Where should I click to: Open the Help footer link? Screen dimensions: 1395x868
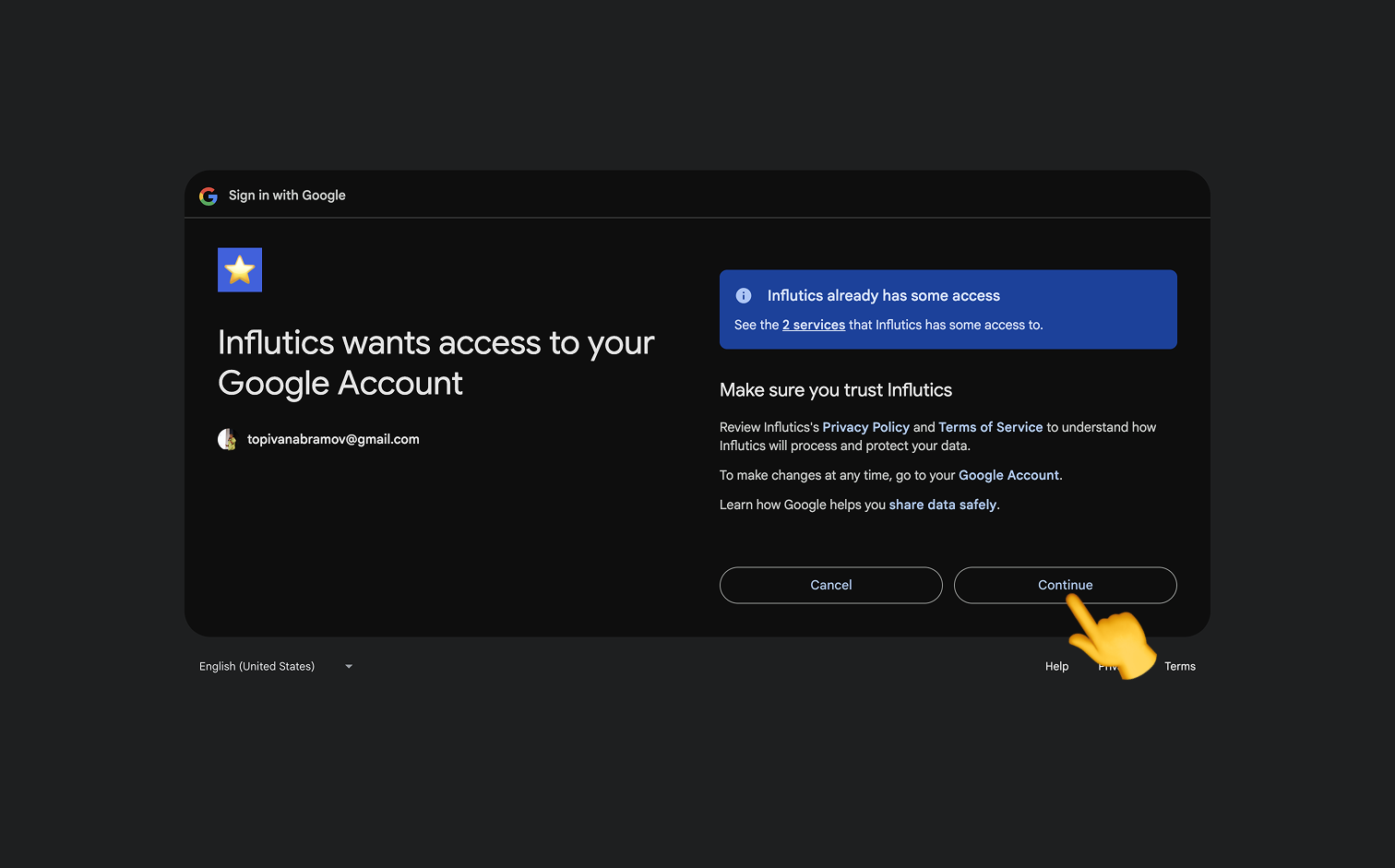(x=1056, y=667)
